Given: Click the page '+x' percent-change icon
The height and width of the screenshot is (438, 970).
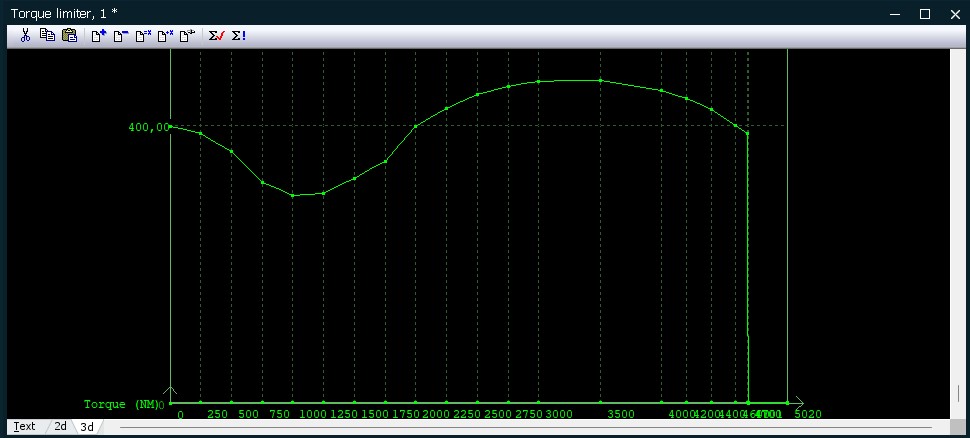Looking at the screenshot, I should 165,36.
